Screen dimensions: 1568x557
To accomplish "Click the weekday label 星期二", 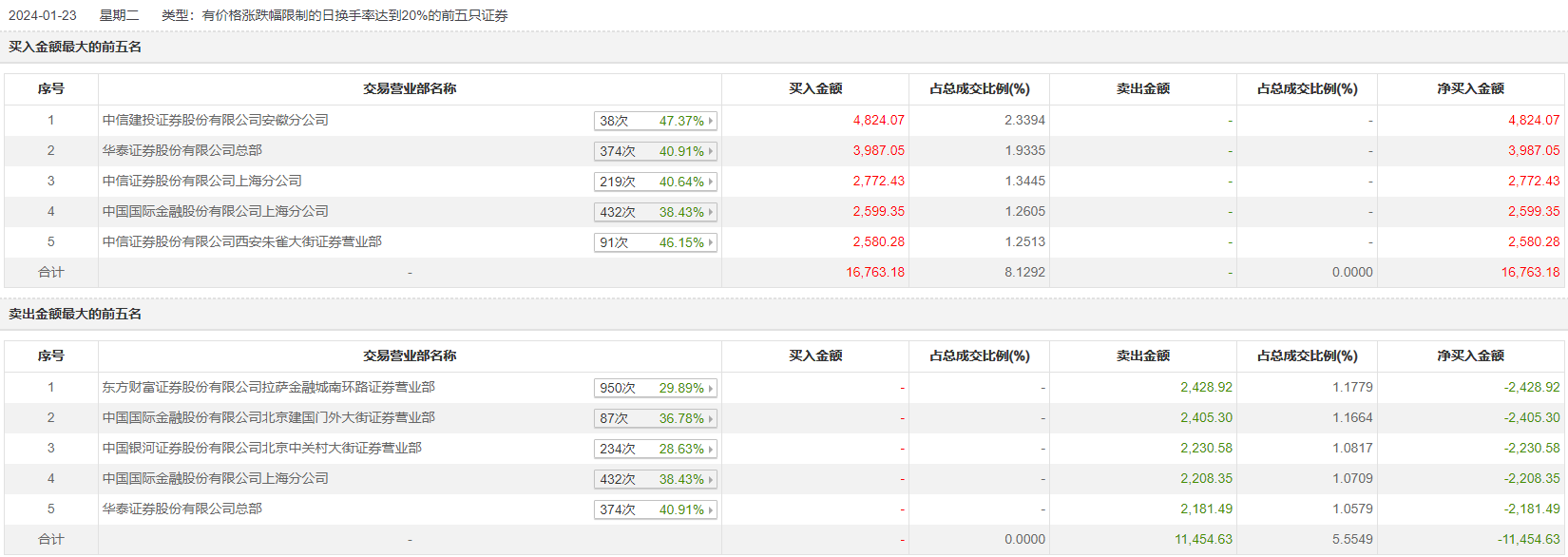I will (119, 15).
